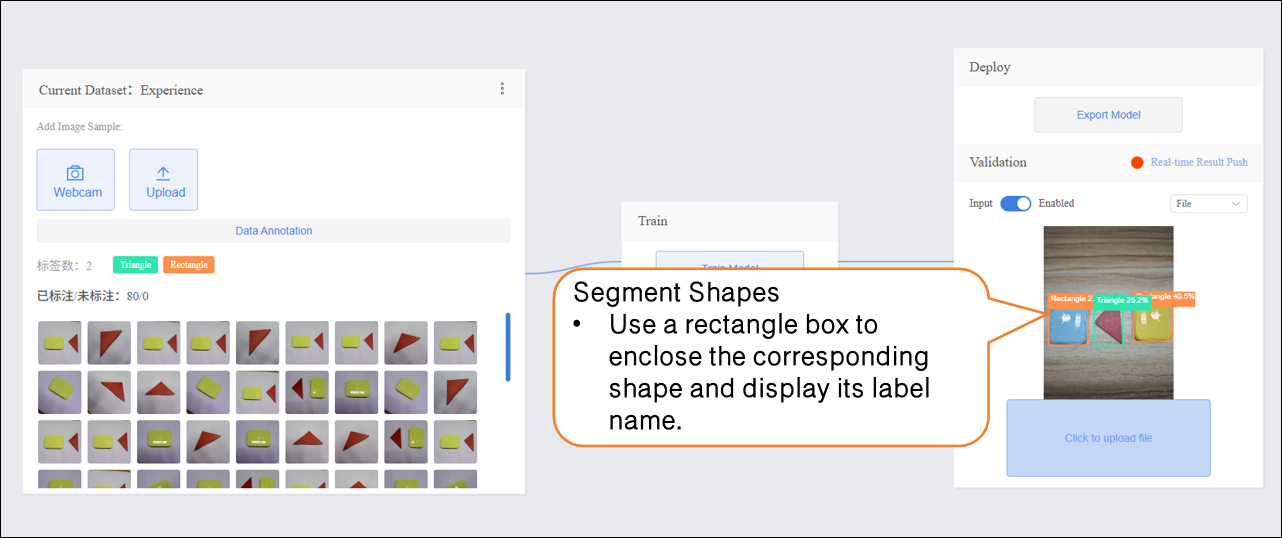Click the dataset thumbnail list scrollbar
The image size is (1282, 538).
pyautogui.click(x=508, y=347)
